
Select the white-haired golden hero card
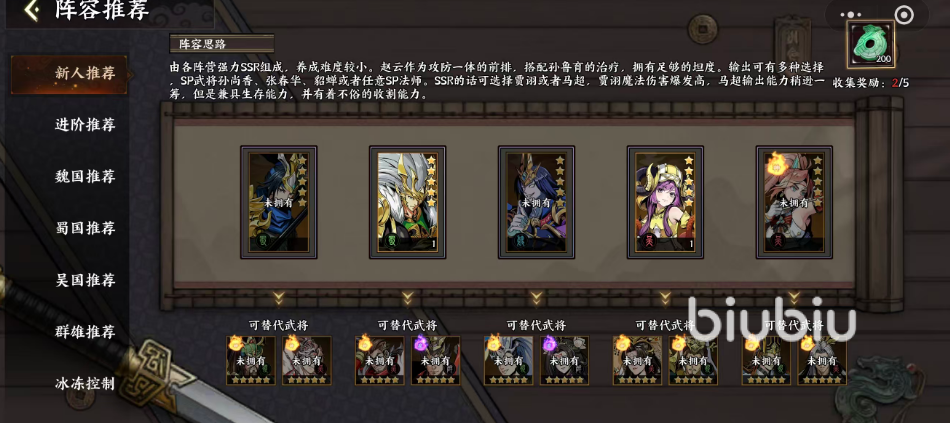(x=407, y=202)
